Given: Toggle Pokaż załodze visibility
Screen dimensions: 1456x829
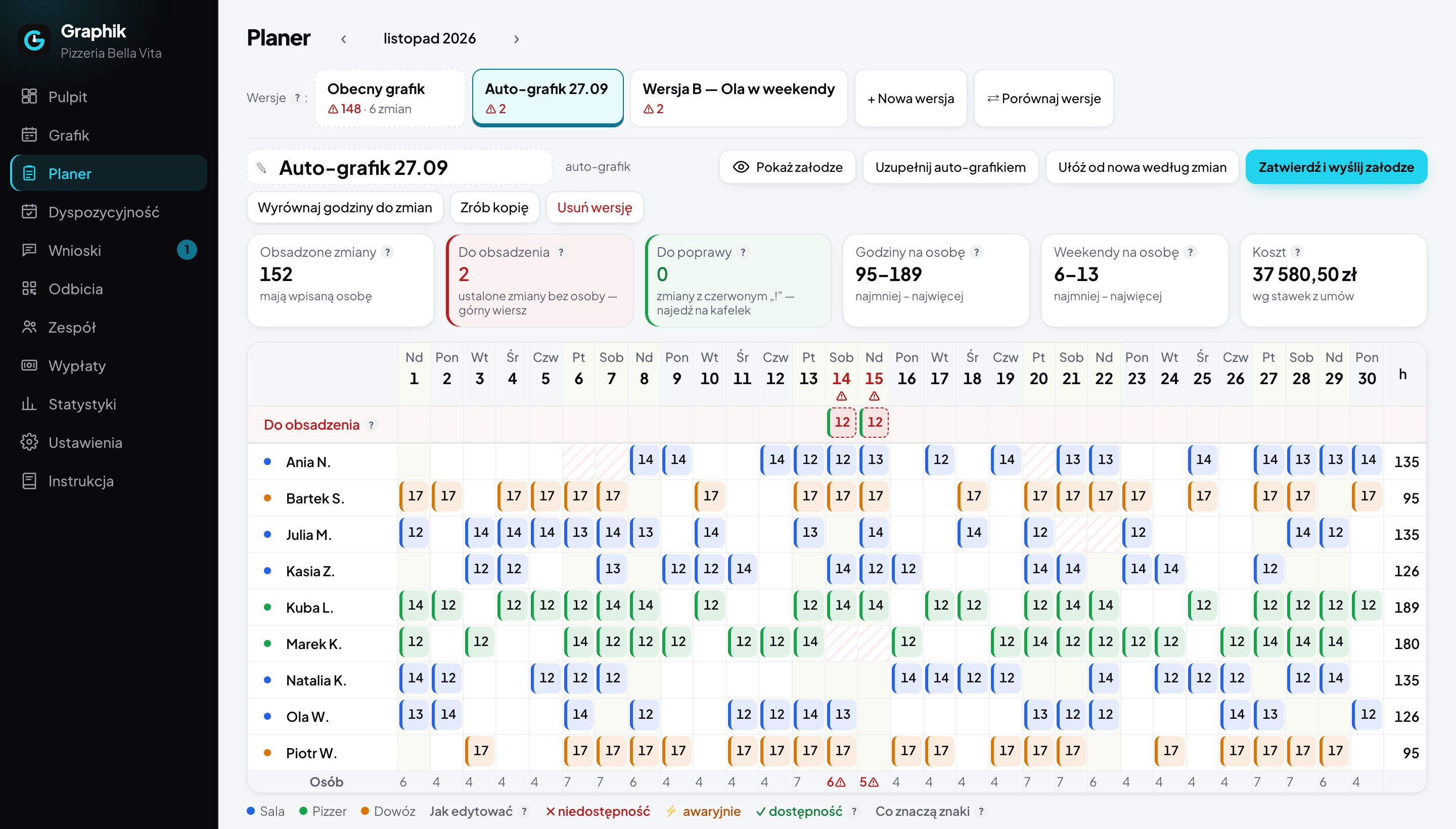Looking at the screenshot, I should [x=788, y=167].
